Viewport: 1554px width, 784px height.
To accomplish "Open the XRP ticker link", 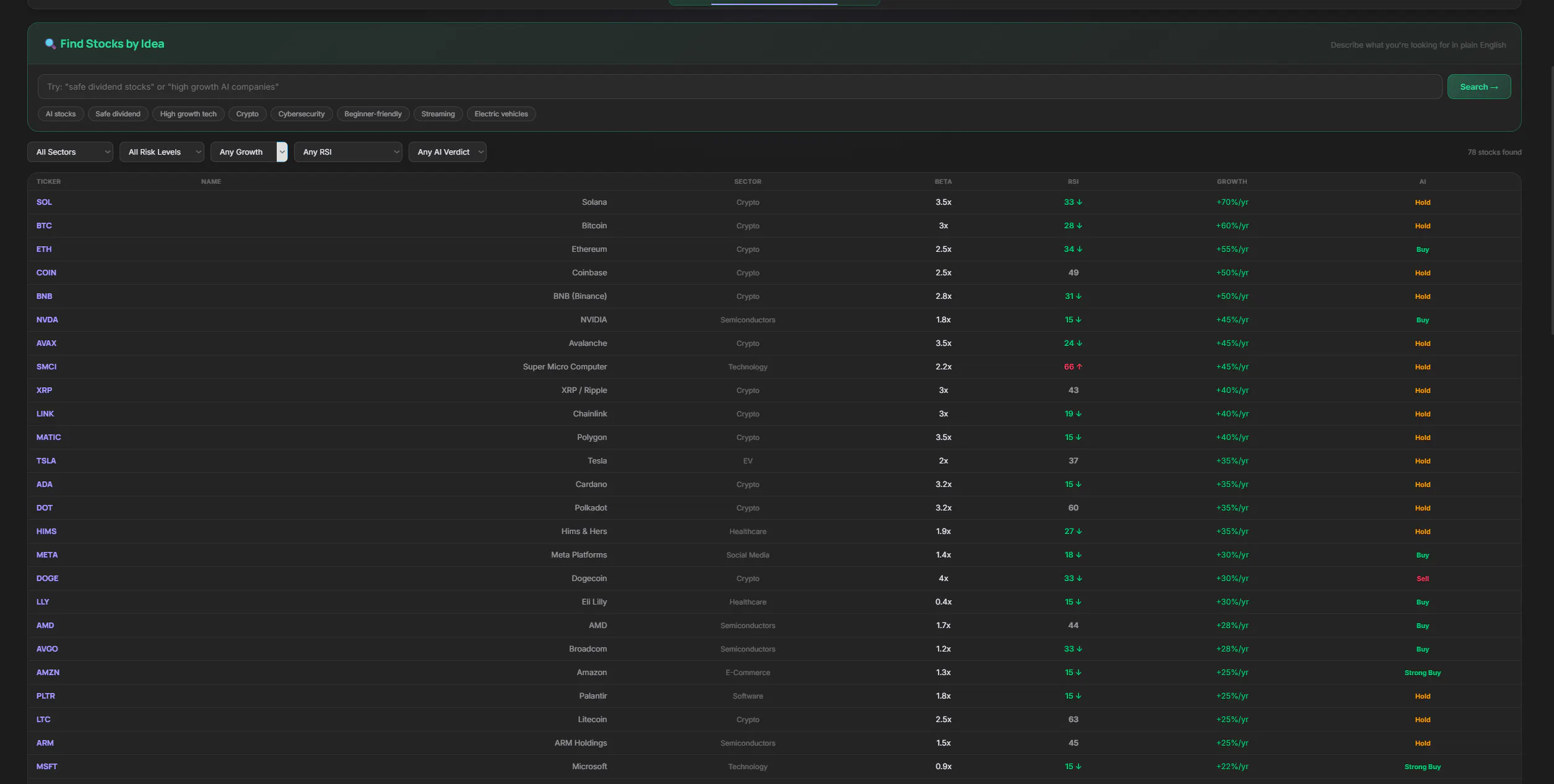I will [x=44, y=390].
